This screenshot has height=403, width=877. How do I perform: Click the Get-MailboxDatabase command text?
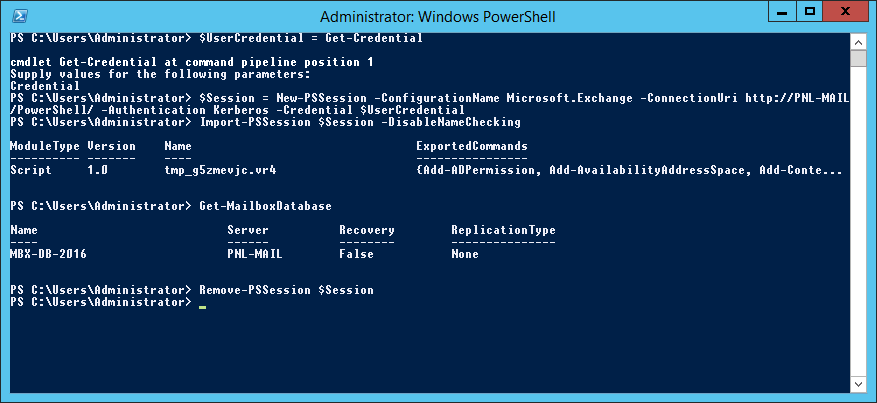266,206
